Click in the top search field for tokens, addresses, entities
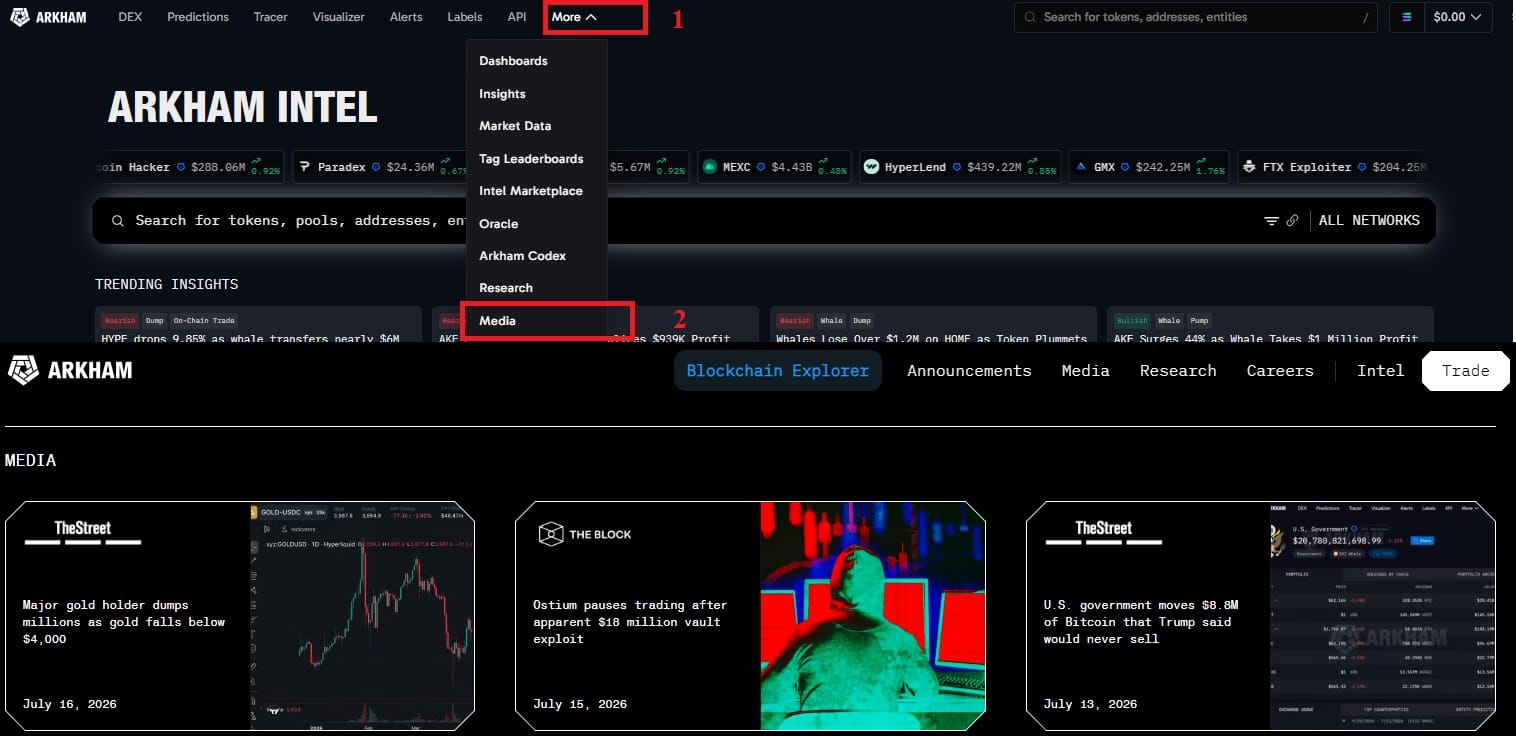 [x=1195, y=17]
